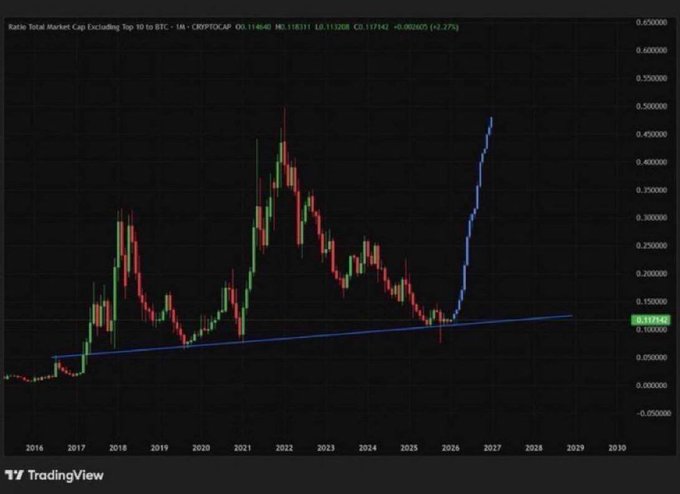This screenshot has width=680, height=494.
Task: Click the 2020 label on time axis
Action: pyautogui.click(x=201, y=448)
